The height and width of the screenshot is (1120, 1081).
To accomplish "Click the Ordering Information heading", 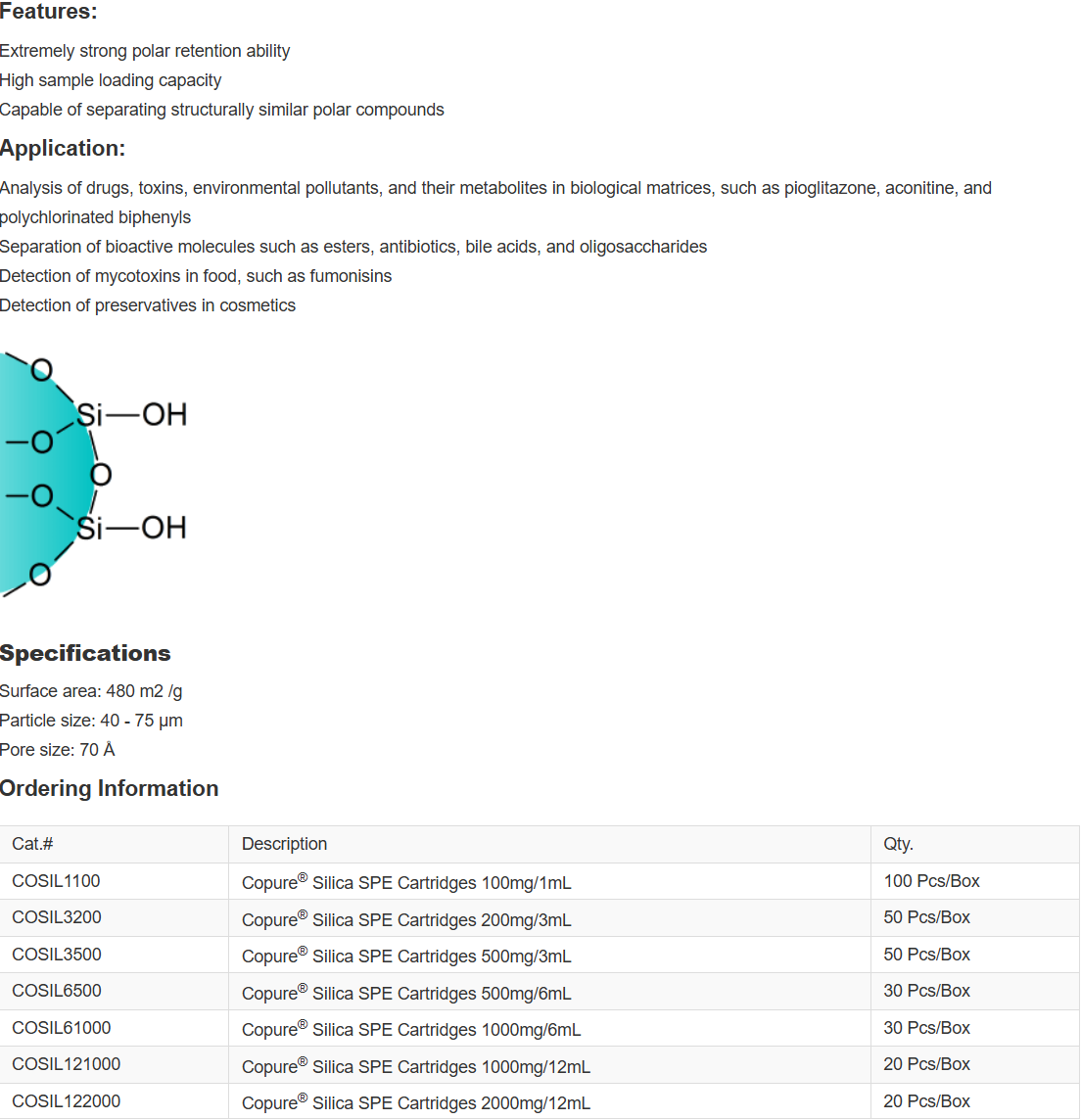I will click(109, 788).
